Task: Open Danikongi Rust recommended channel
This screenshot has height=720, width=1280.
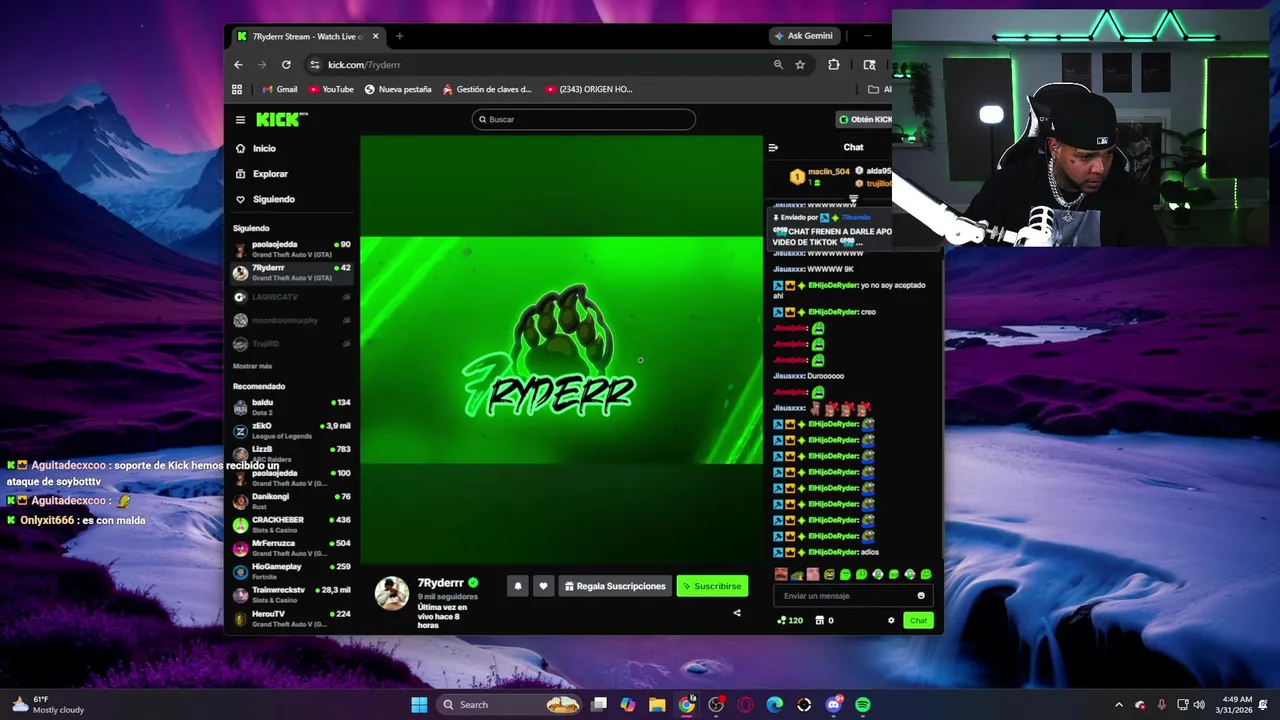Action: click(292, 501)
